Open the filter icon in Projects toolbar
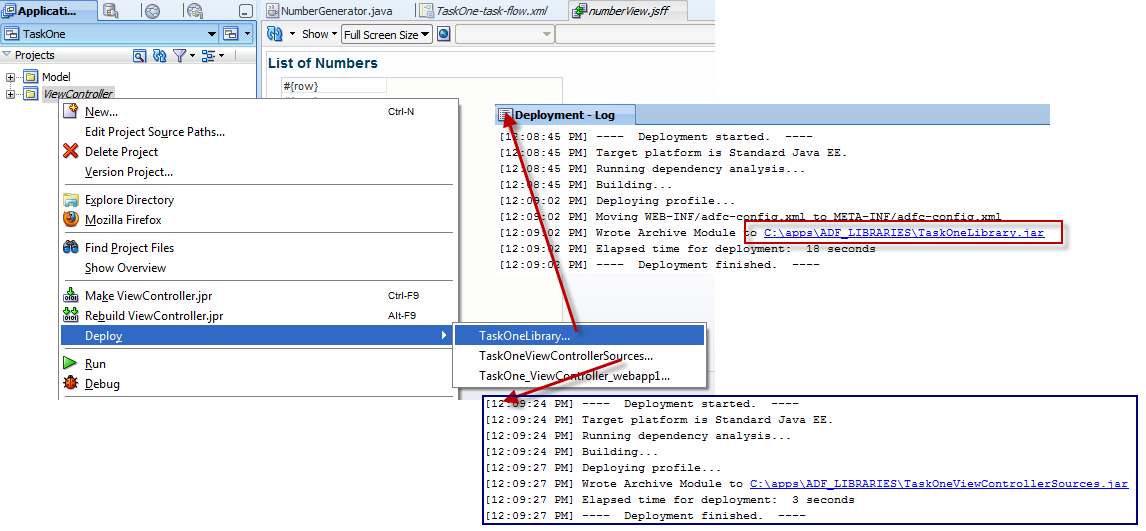Viewport: 1146px width, 531px height. [180, 56]
